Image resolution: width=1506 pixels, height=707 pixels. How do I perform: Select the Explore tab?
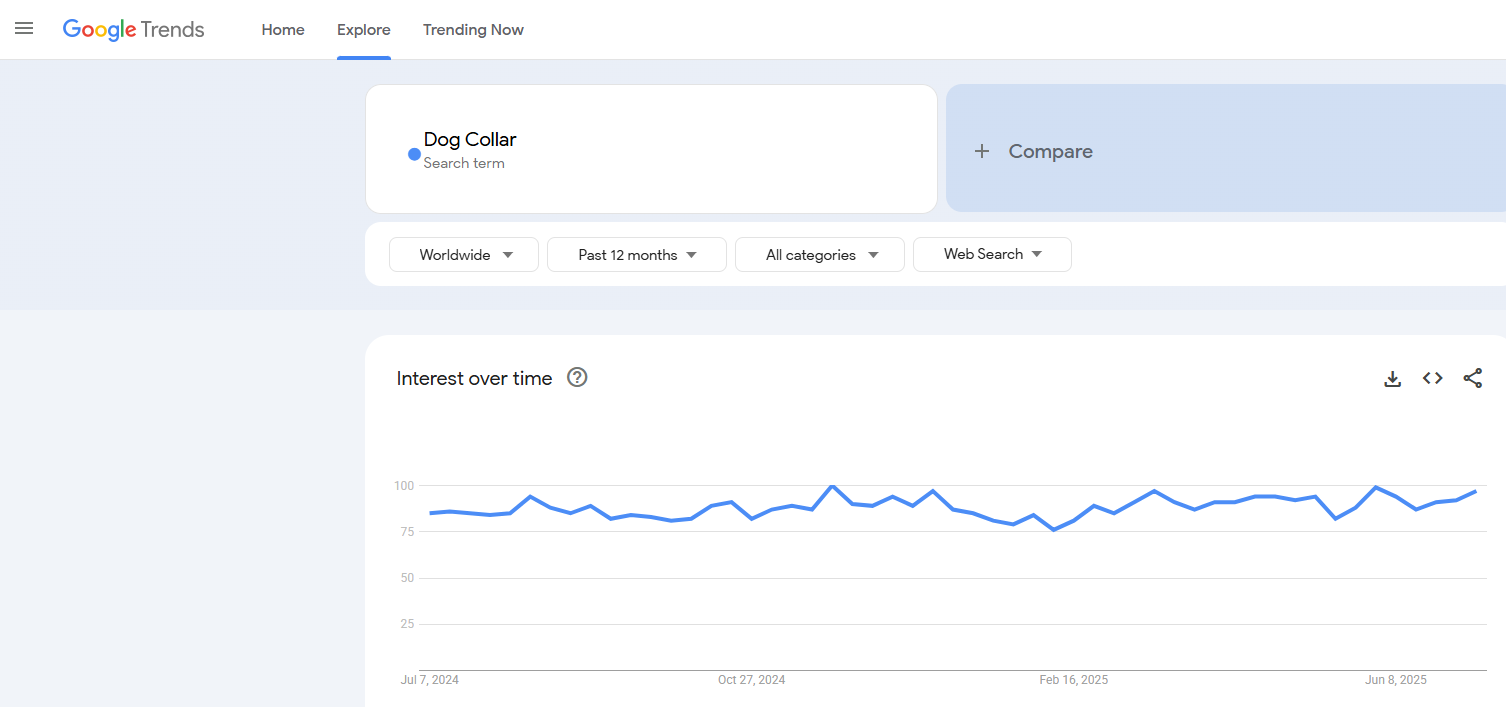click(x=364, y=30)
